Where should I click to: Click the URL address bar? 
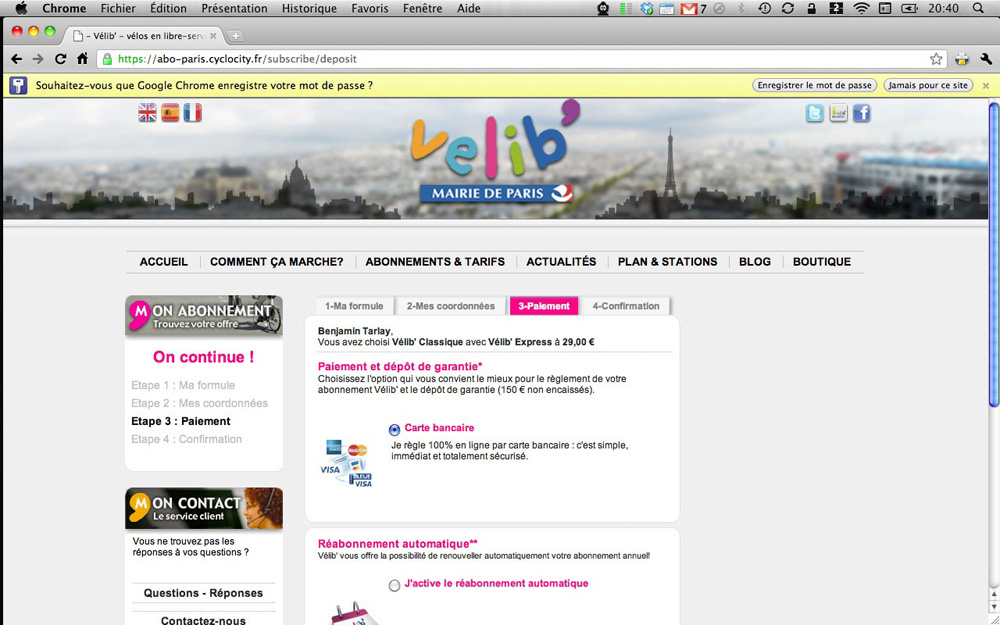(x=500, y=59)
